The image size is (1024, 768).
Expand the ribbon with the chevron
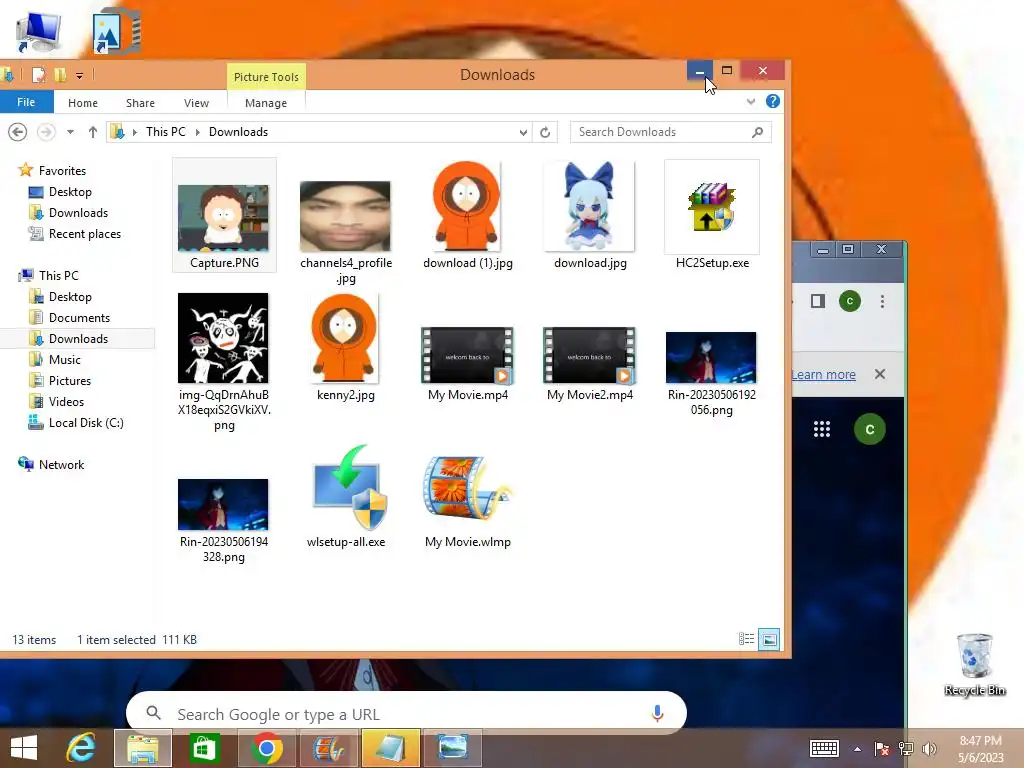tap(751, 101)
